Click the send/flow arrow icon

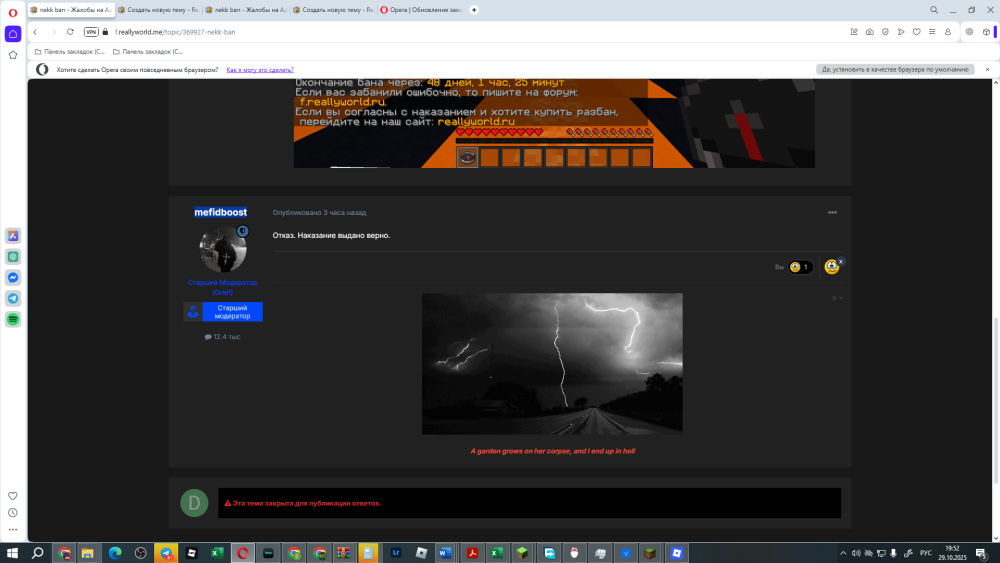901,32
